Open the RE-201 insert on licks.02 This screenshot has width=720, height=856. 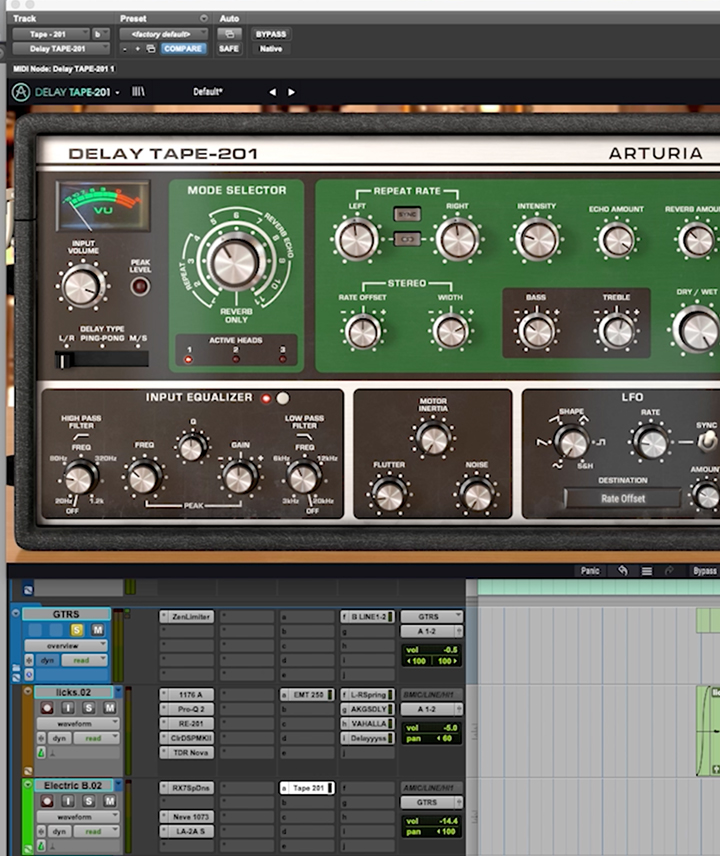(187, 723)
